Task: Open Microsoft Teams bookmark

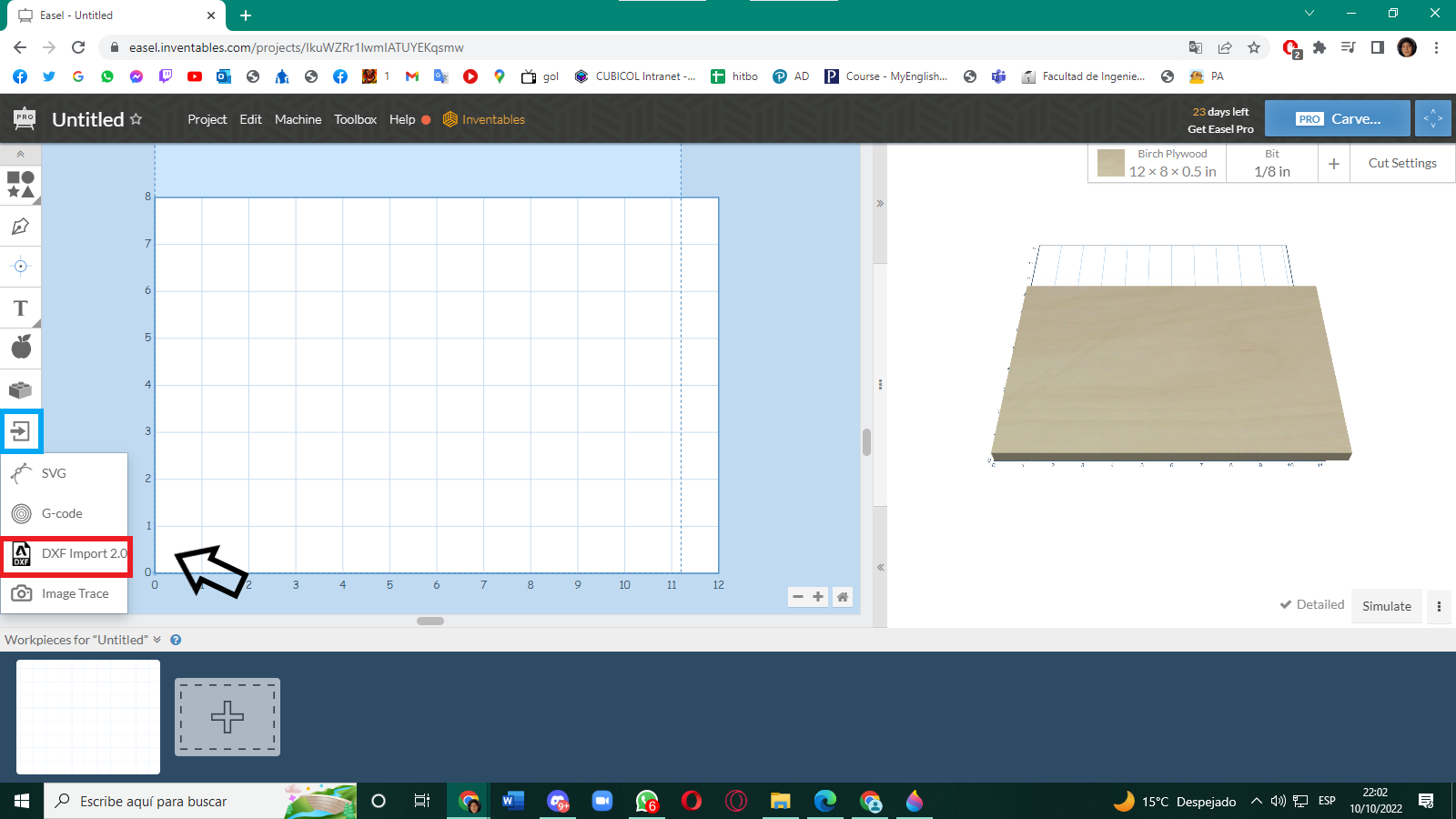Action: 999,76
